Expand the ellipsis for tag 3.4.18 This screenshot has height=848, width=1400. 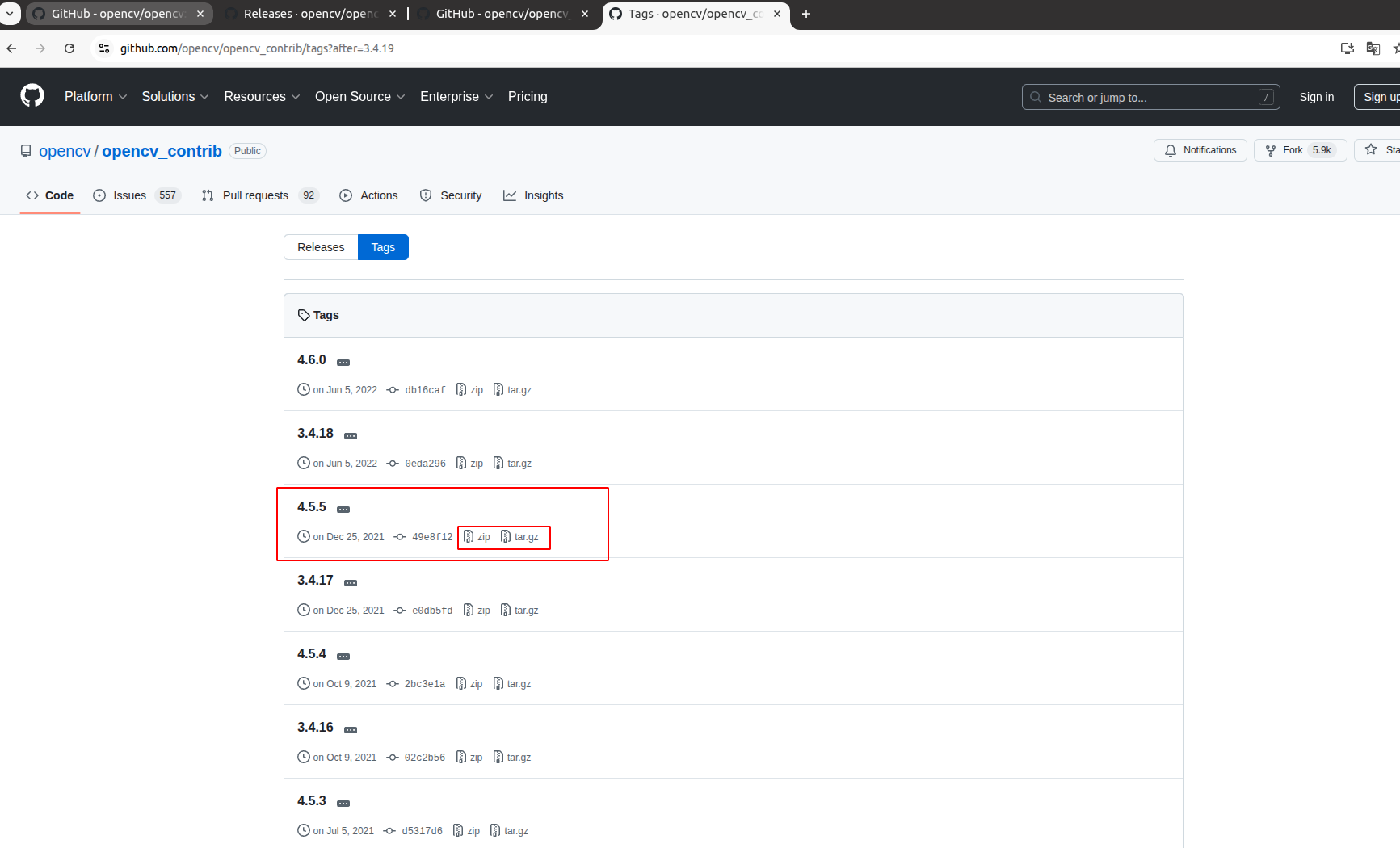(351, 436)
